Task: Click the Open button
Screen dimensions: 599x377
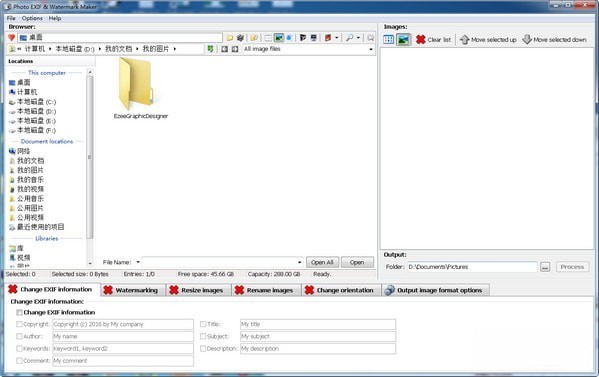Action: click(357, 262)
